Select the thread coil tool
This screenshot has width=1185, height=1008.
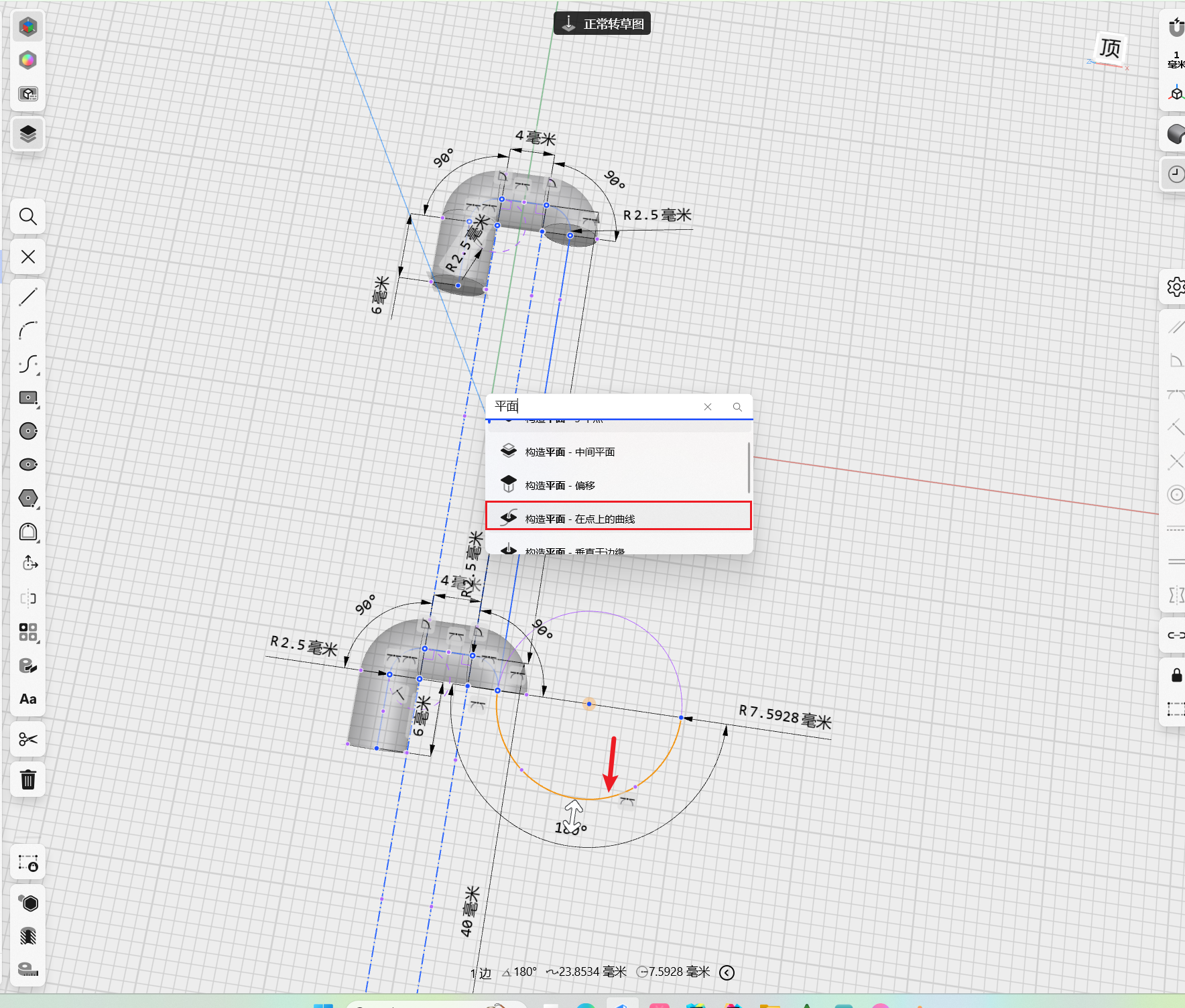click(x=28, y=936)
